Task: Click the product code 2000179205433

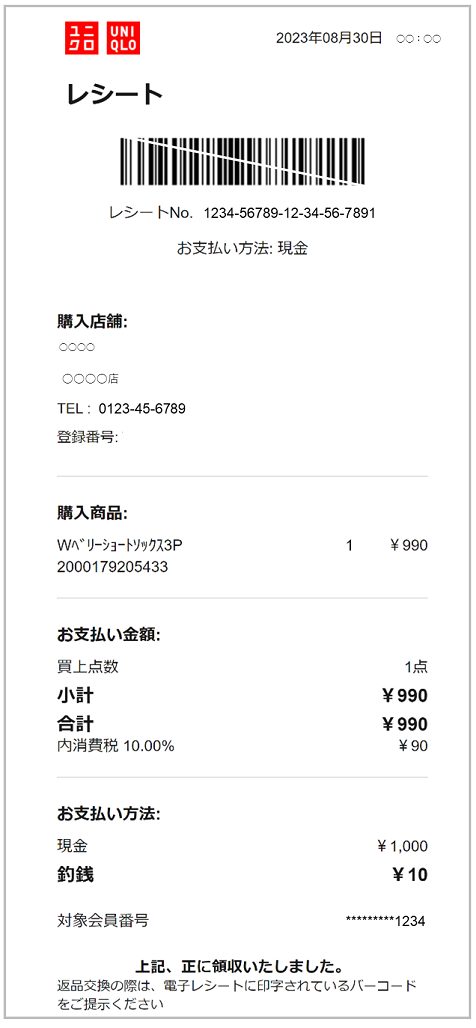Action: click(112, 567)
